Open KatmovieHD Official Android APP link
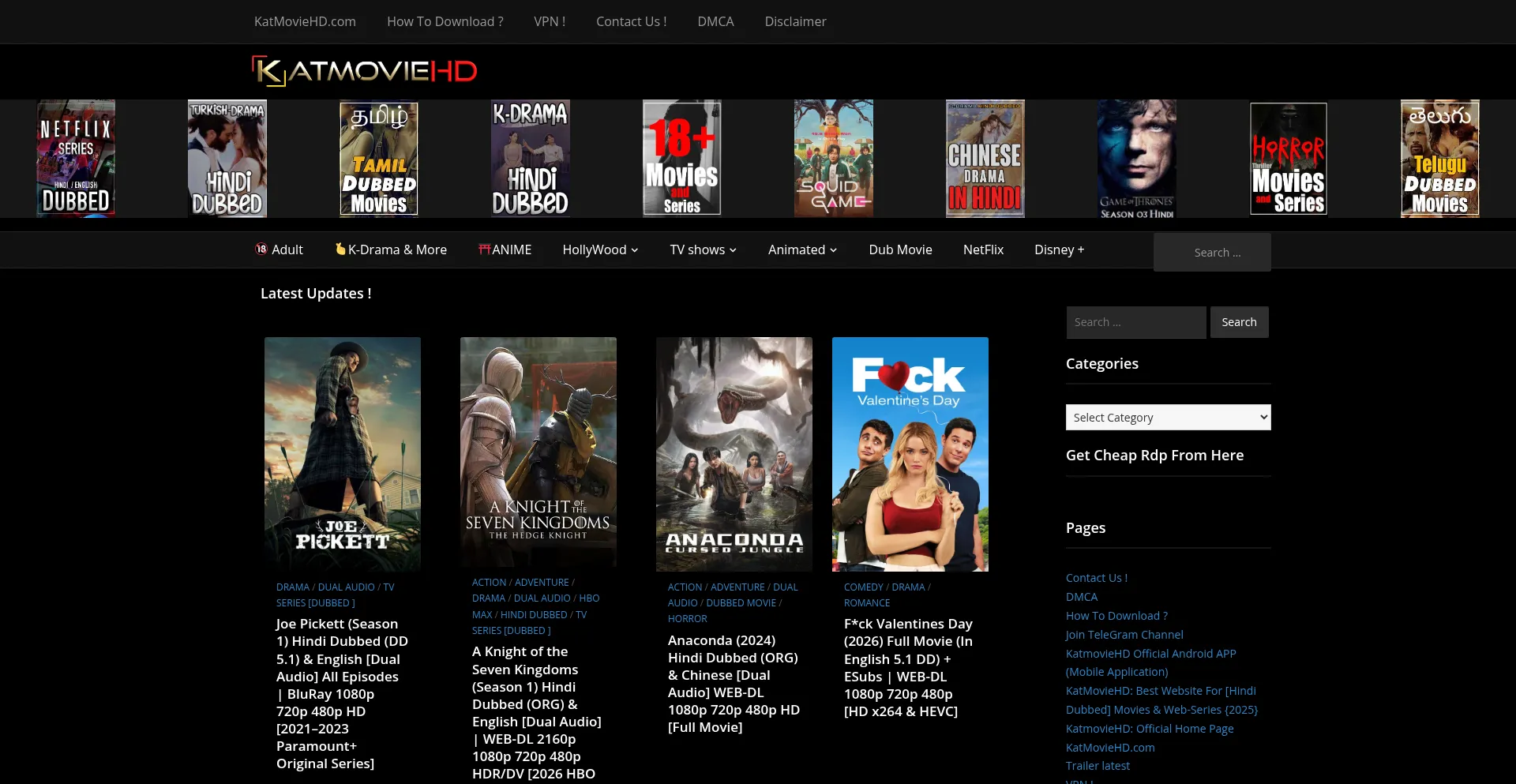The height and width of the screenshot is (784, 1516). point(1150,662)
